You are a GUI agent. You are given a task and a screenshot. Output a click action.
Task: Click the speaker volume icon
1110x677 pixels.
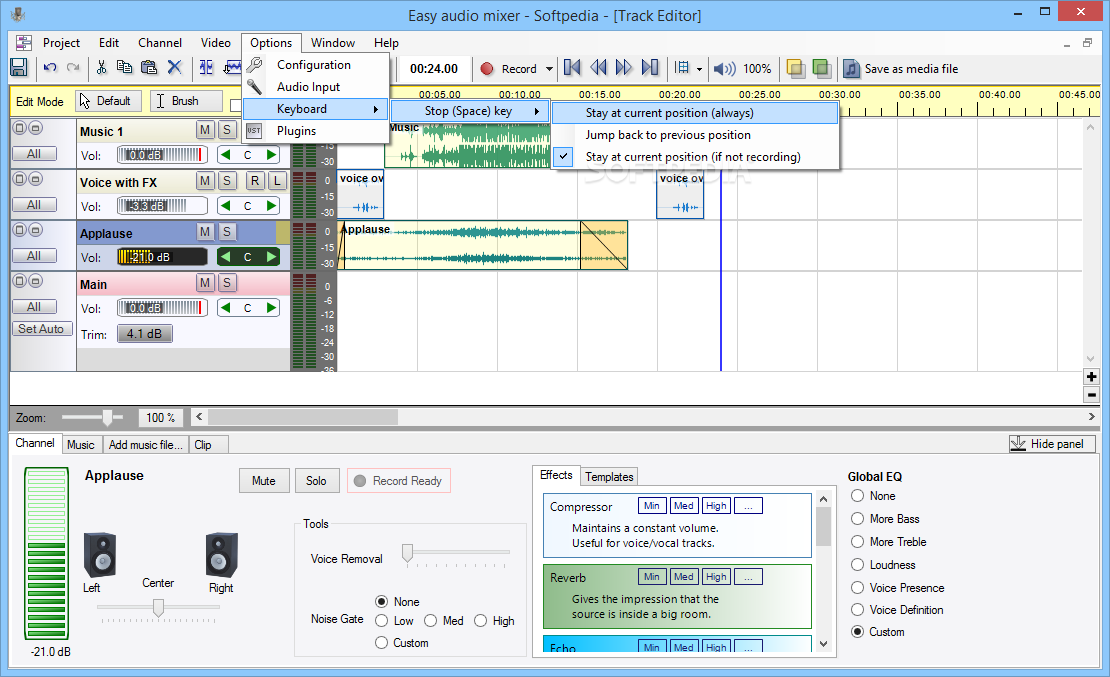pyautogui.click(x=724, y=69)
